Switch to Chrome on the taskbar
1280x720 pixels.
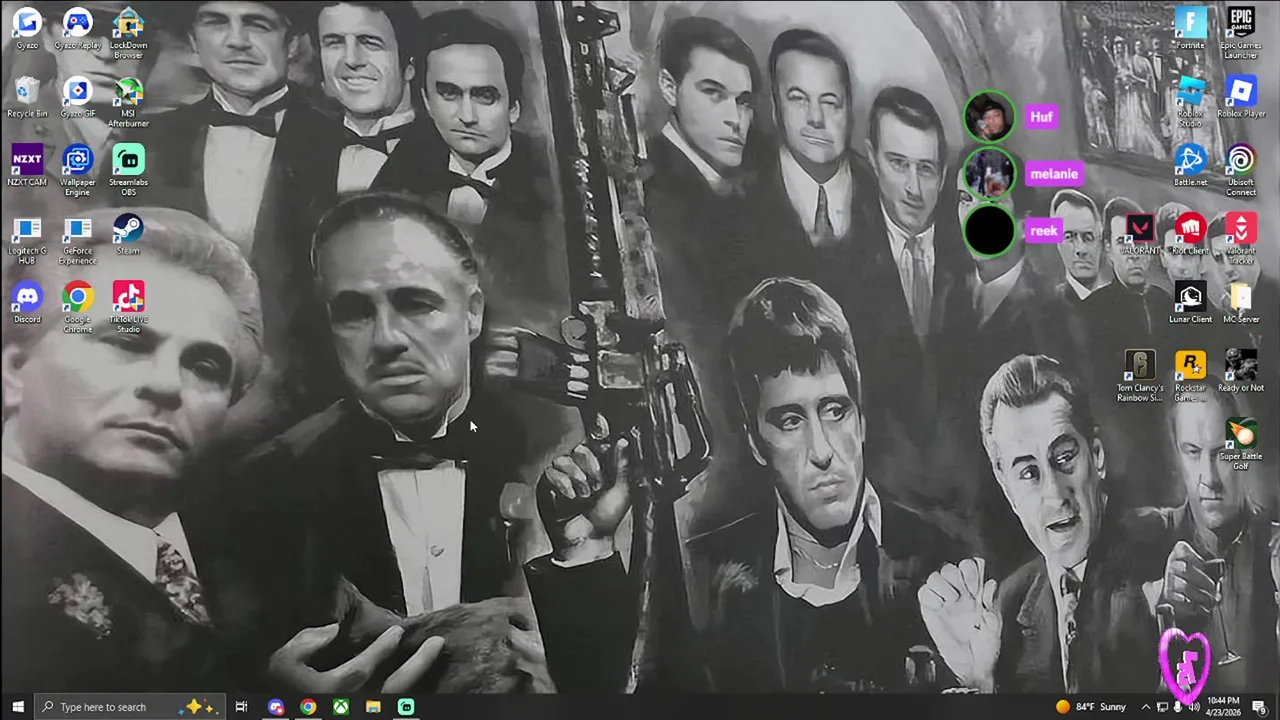308,707
